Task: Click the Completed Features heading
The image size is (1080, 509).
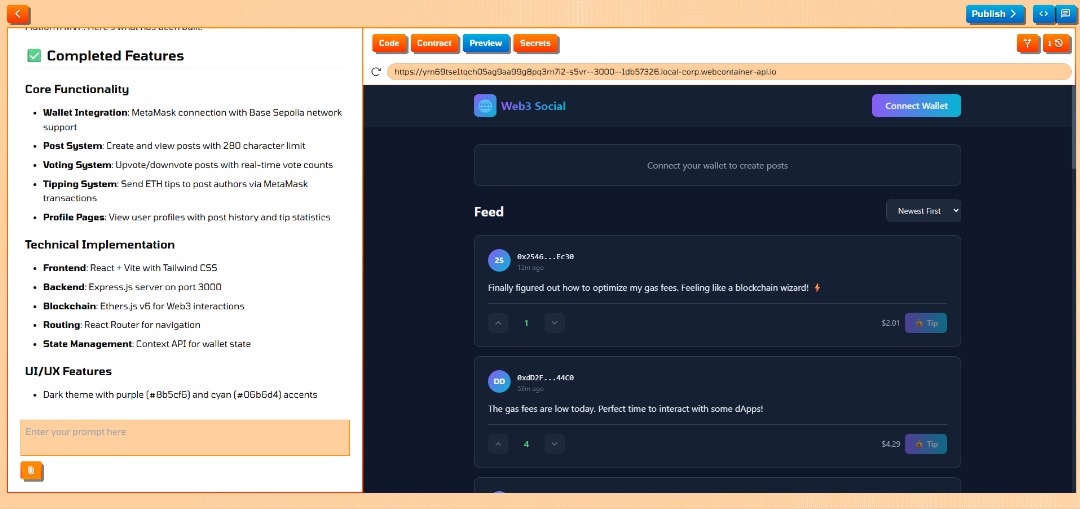Action: [115, 56]
